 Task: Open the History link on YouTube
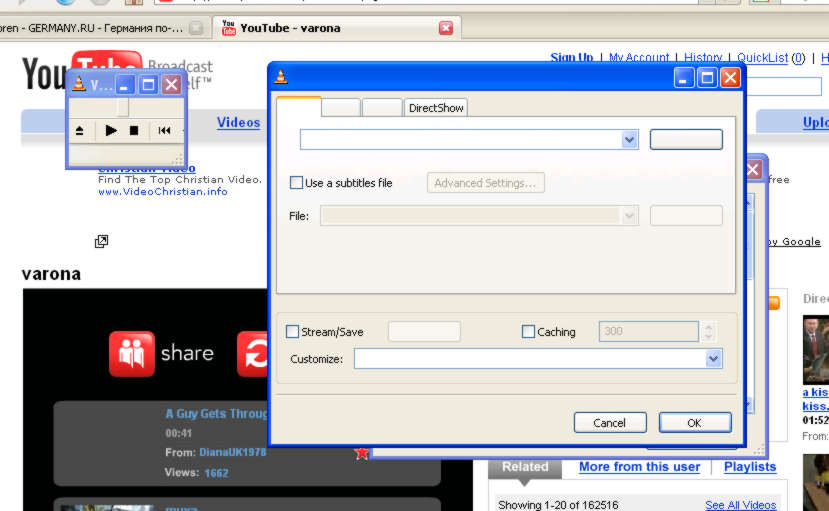click(x=703, y=58)
